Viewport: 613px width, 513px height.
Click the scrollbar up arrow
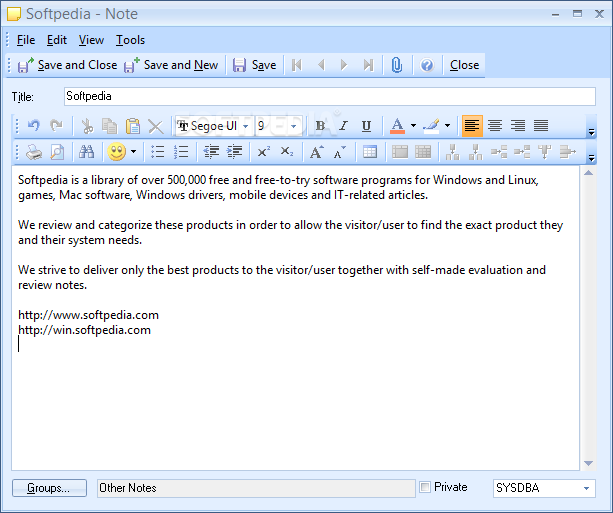pos(588,173)
